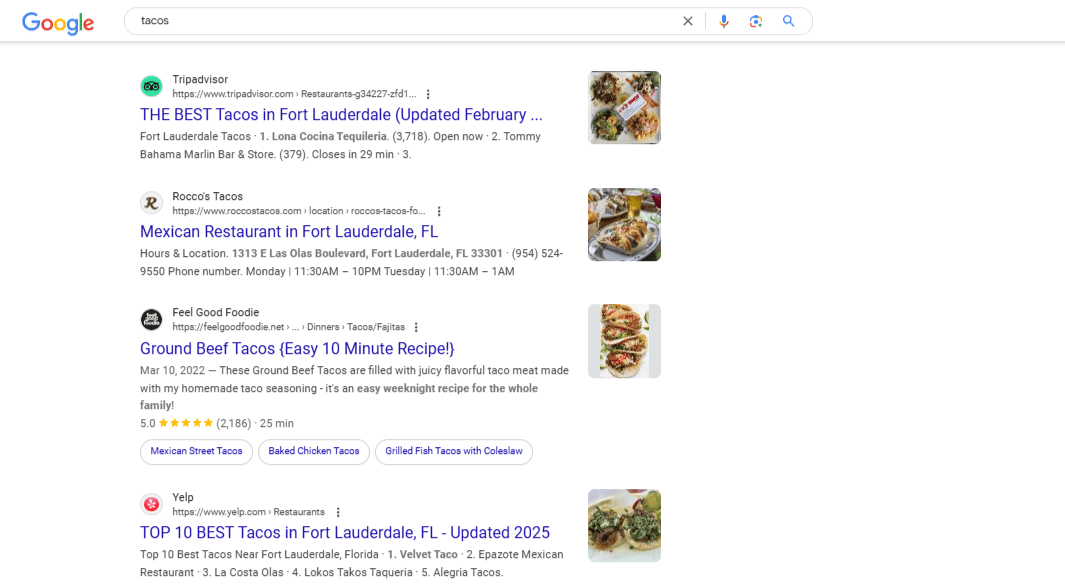Click the Yelp favicon

coord(151,504)
